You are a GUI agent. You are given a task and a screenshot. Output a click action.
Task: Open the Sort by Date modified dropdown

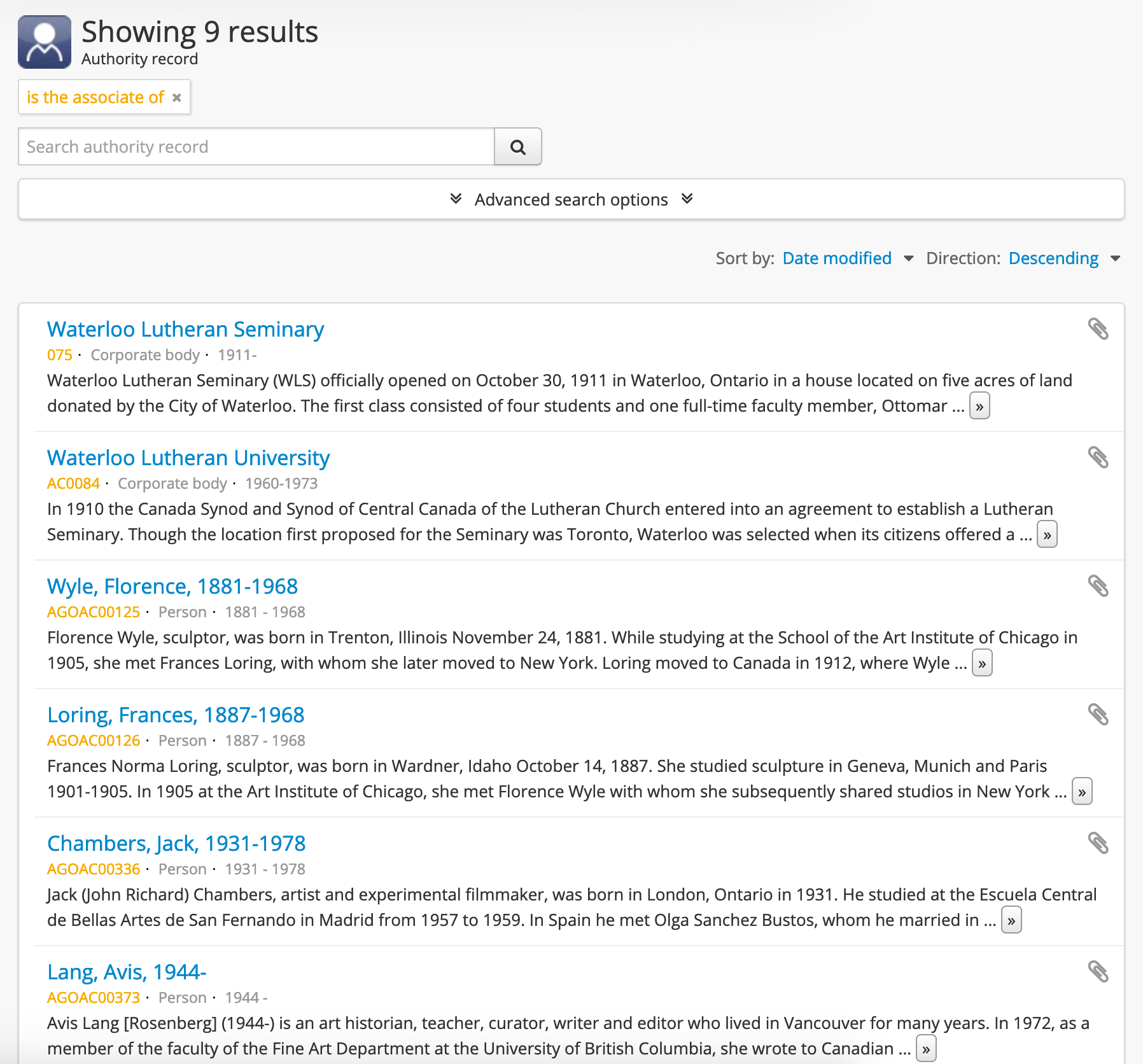click(848, 258)
